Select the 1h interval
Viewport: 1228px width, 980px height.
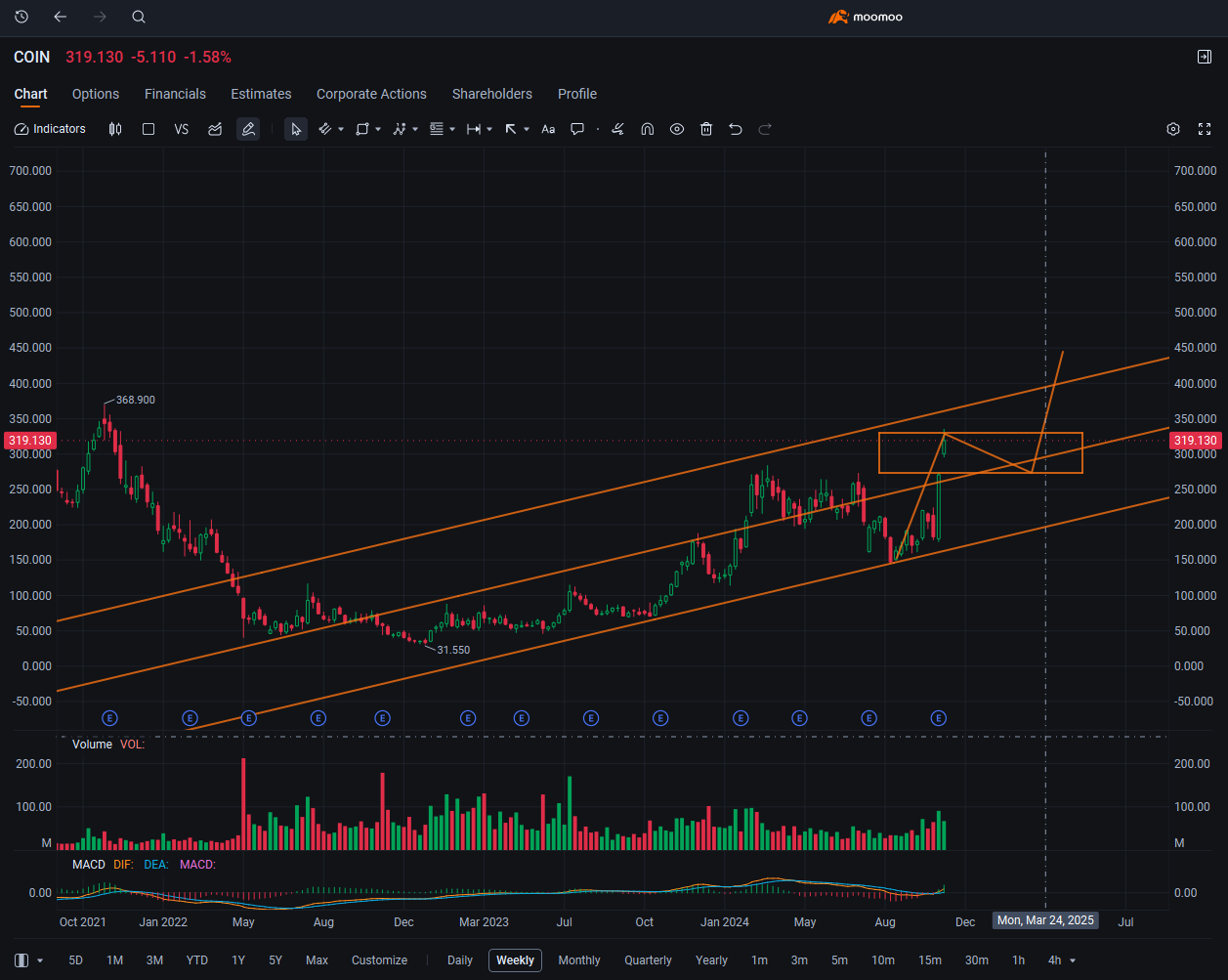coord(1019,960)
